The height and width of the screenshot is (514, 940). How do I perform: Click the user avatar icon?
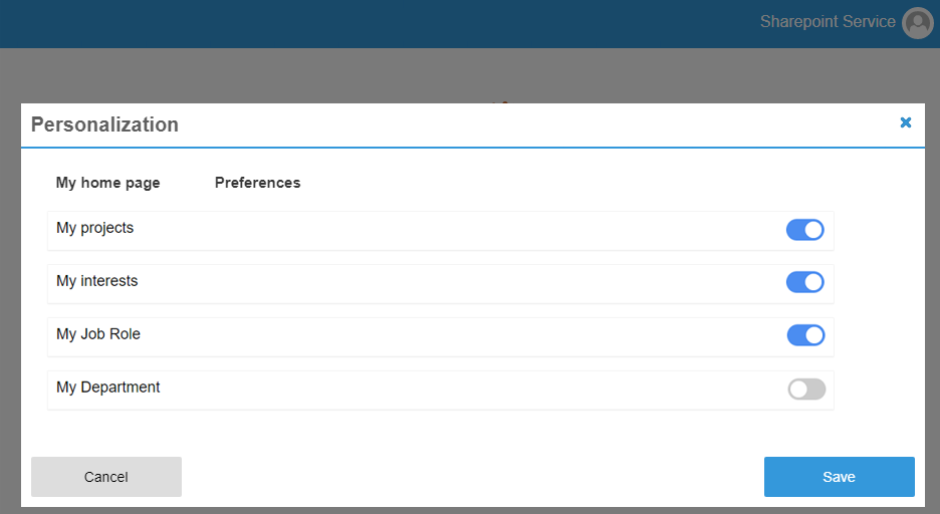(x=917, y=23)
